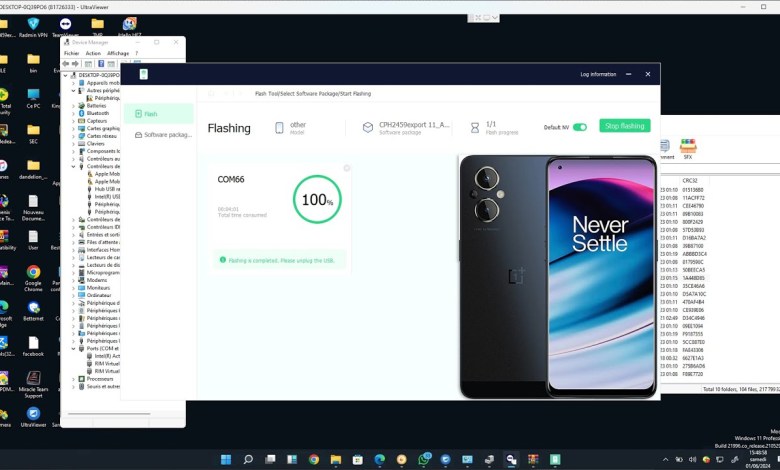Click the SFX icon in archive toolbar
This screenshot has width=780, height=470.
click(x=688, y=148)
